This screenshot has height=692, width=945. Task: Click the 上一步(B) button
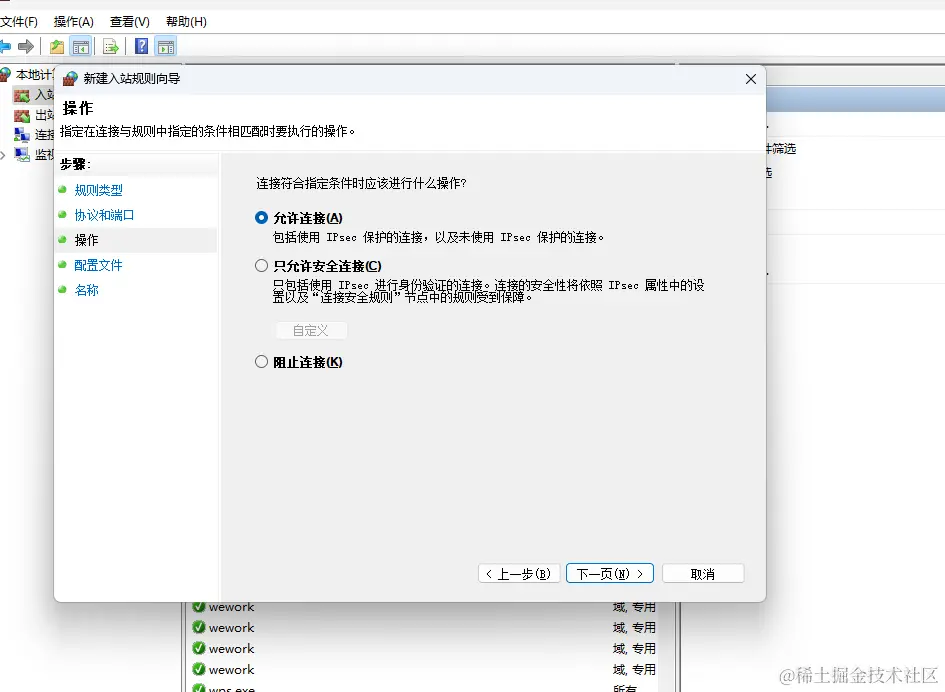(x=519, y=573)
